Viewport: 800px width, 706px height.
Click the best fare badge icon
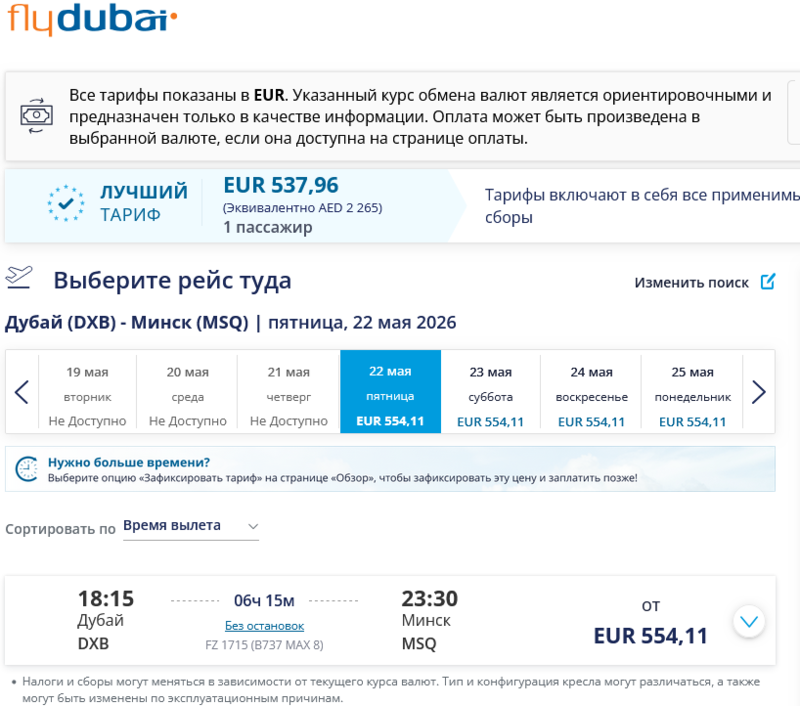[x=65, y=203]
